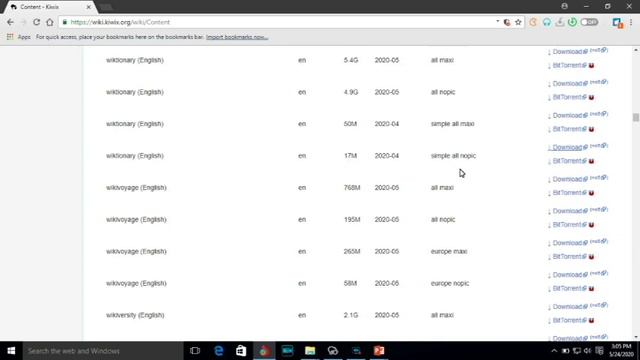The image size is (640, 360).
Task: Open the browser home page icon
Action: tap(50, 22)
